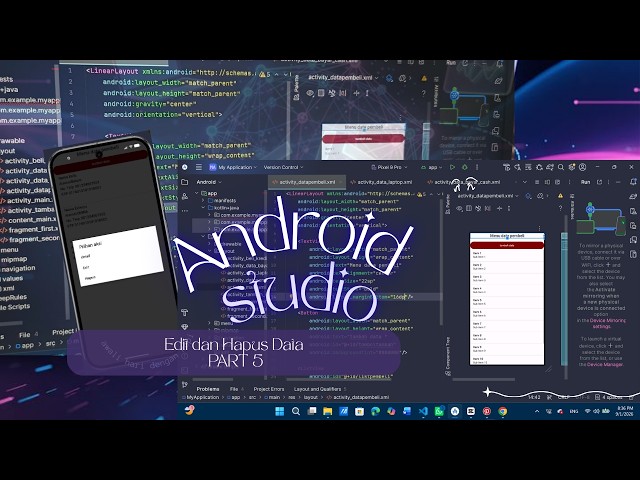The height and width of the screenshot is (480, 640).
Task: Select the manifests folder in project tree
Action: (222, 201)
